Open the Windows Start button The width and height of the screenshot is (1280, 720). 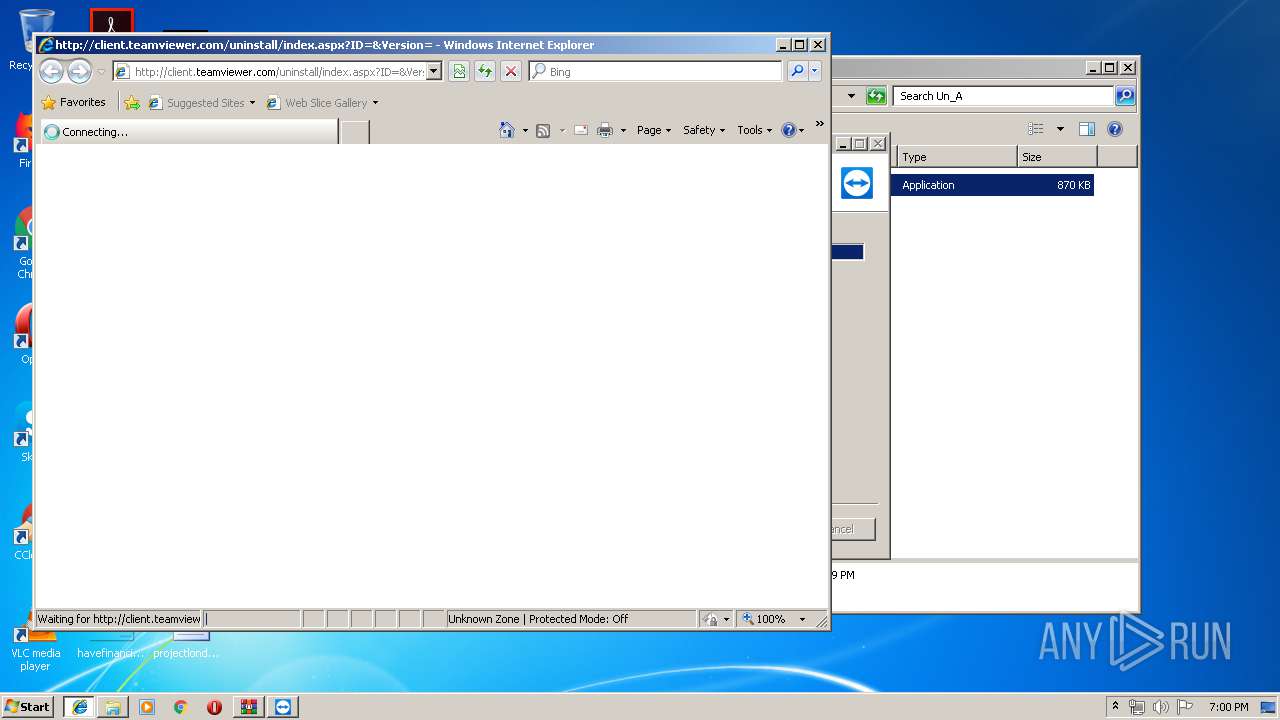[28, 706]
